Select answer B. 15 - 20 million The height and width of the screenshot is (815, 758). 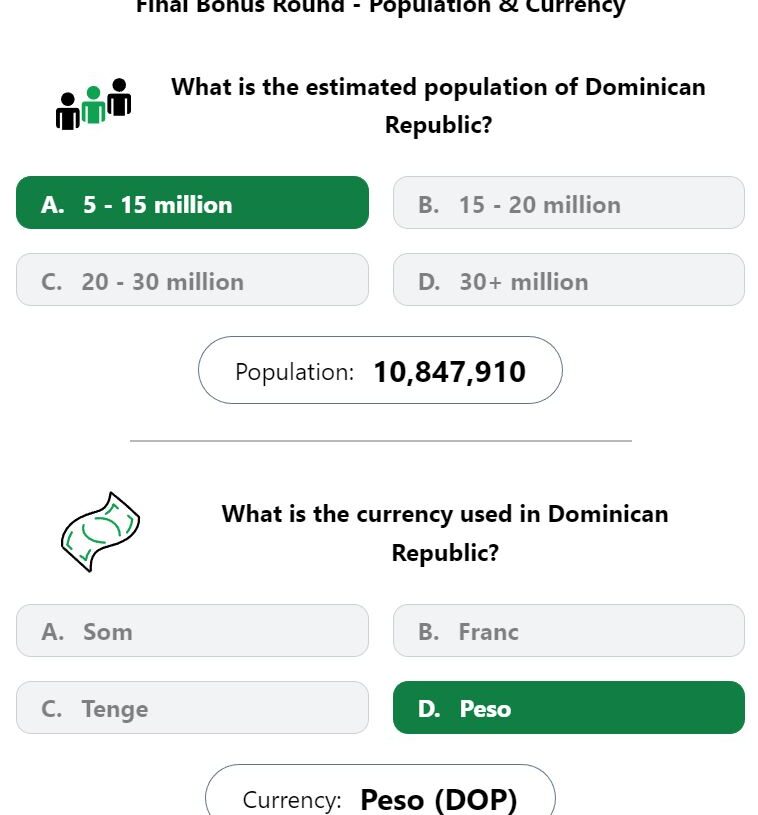pyautogui.click(x=569, y=203)
